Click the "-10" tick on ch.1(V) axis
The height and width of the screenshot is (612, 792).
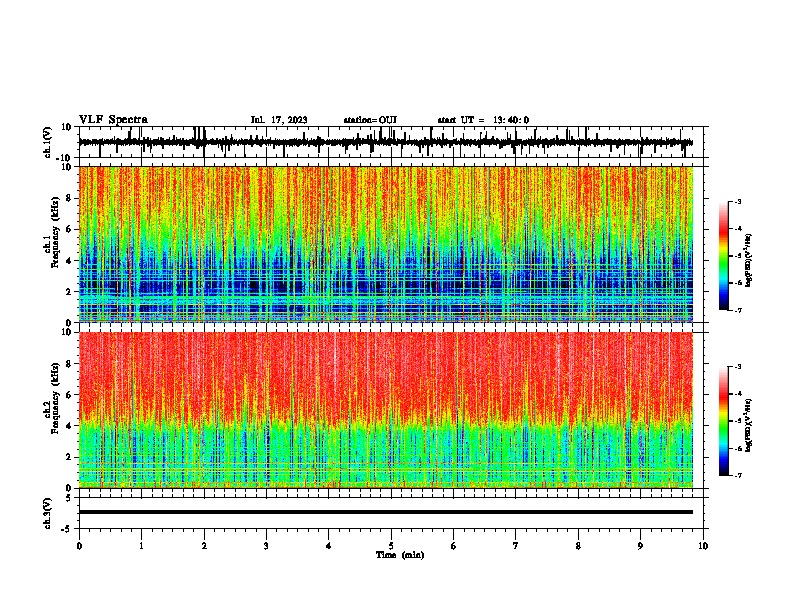[x=64, y=158]
